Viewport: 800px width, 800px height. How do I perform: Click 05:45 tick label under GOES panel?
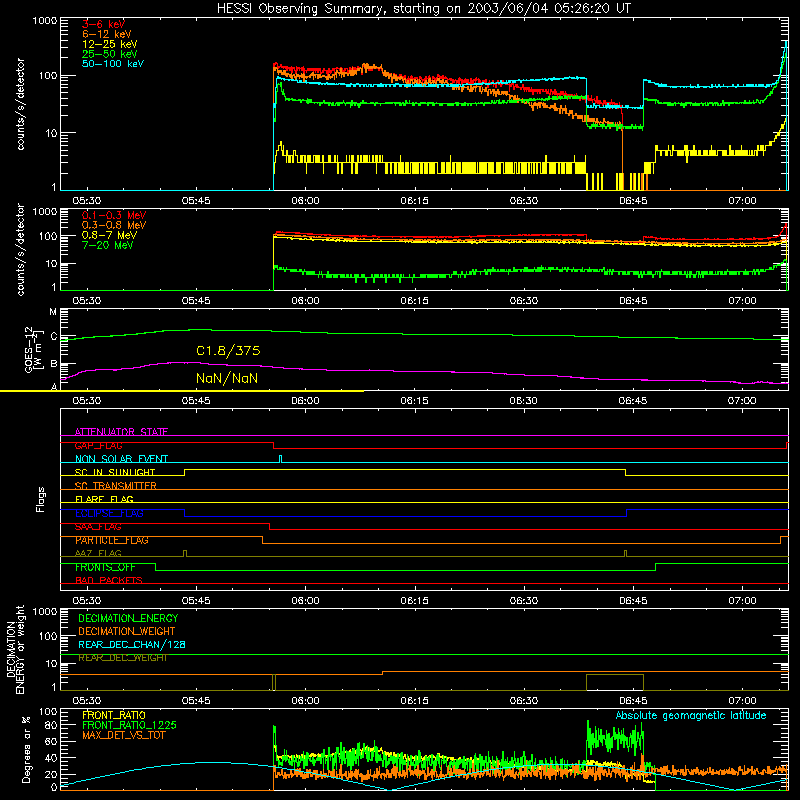pos(196,401)
